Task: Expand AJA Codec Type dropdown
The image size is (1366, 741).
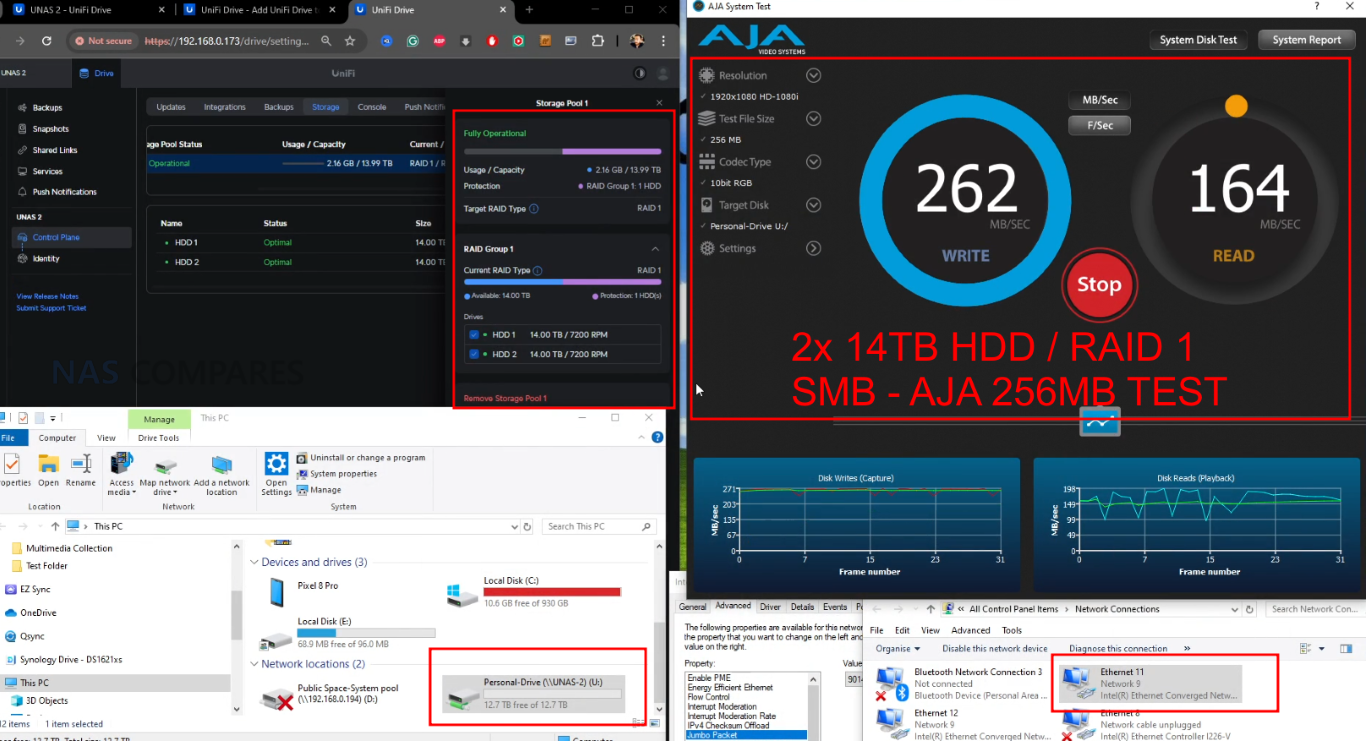Action: pyautogui.click(x=813, y=162)
